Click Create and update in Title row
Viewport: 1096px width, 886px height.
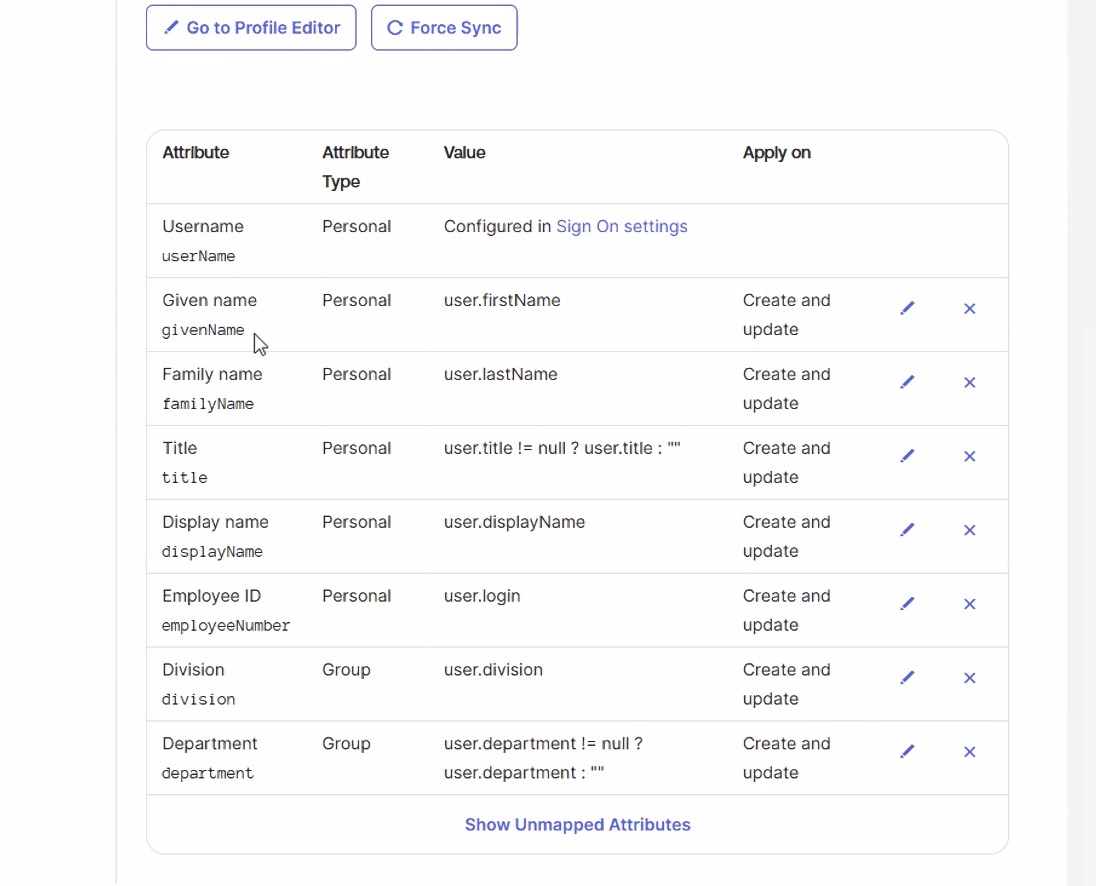pyautogui.click(x=786, y=463)
